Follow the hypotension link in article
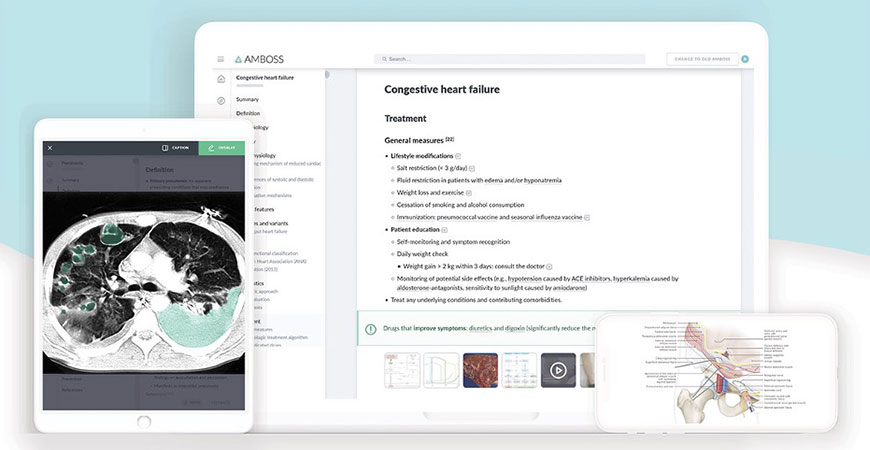This screenshot has width=870, height=450. 525,279
